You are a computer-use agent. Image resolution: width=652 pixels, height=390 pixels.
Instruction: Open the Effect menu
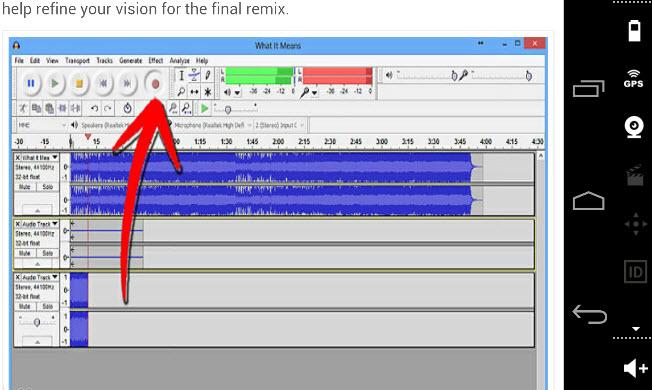156,61
